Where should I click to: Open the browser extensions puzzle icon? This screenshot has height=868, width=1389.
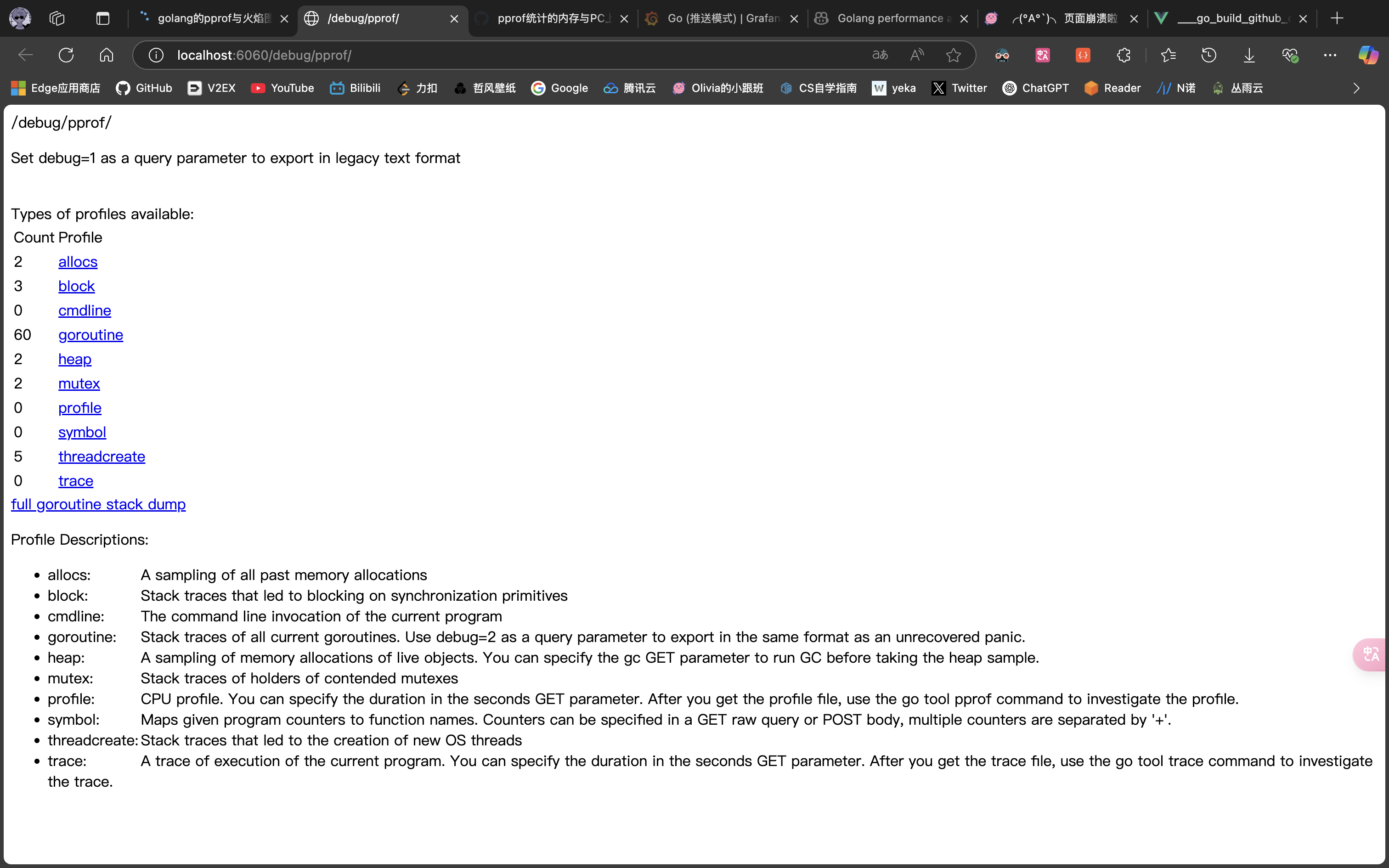pos(1123,55)
